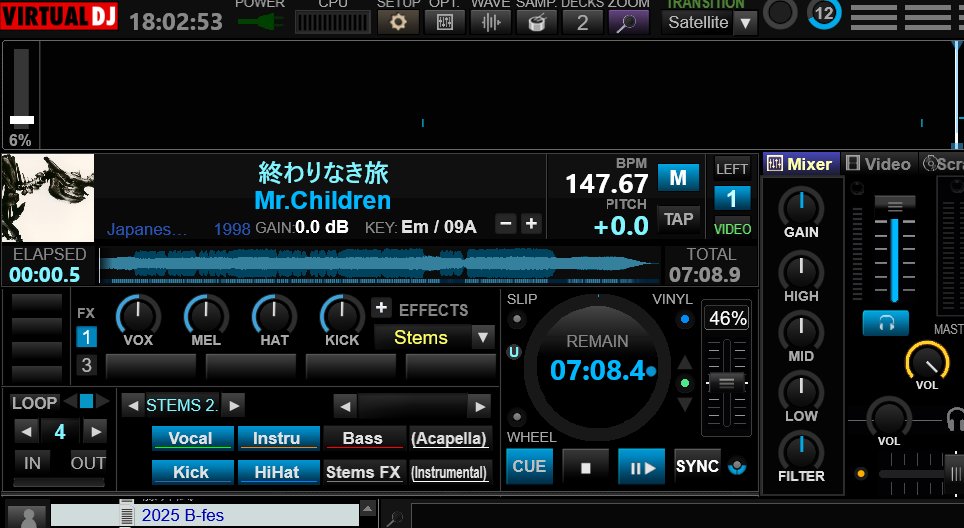Toggle the VINYL mode indicator
The image size is (964, 528).
tap(685, 319)
